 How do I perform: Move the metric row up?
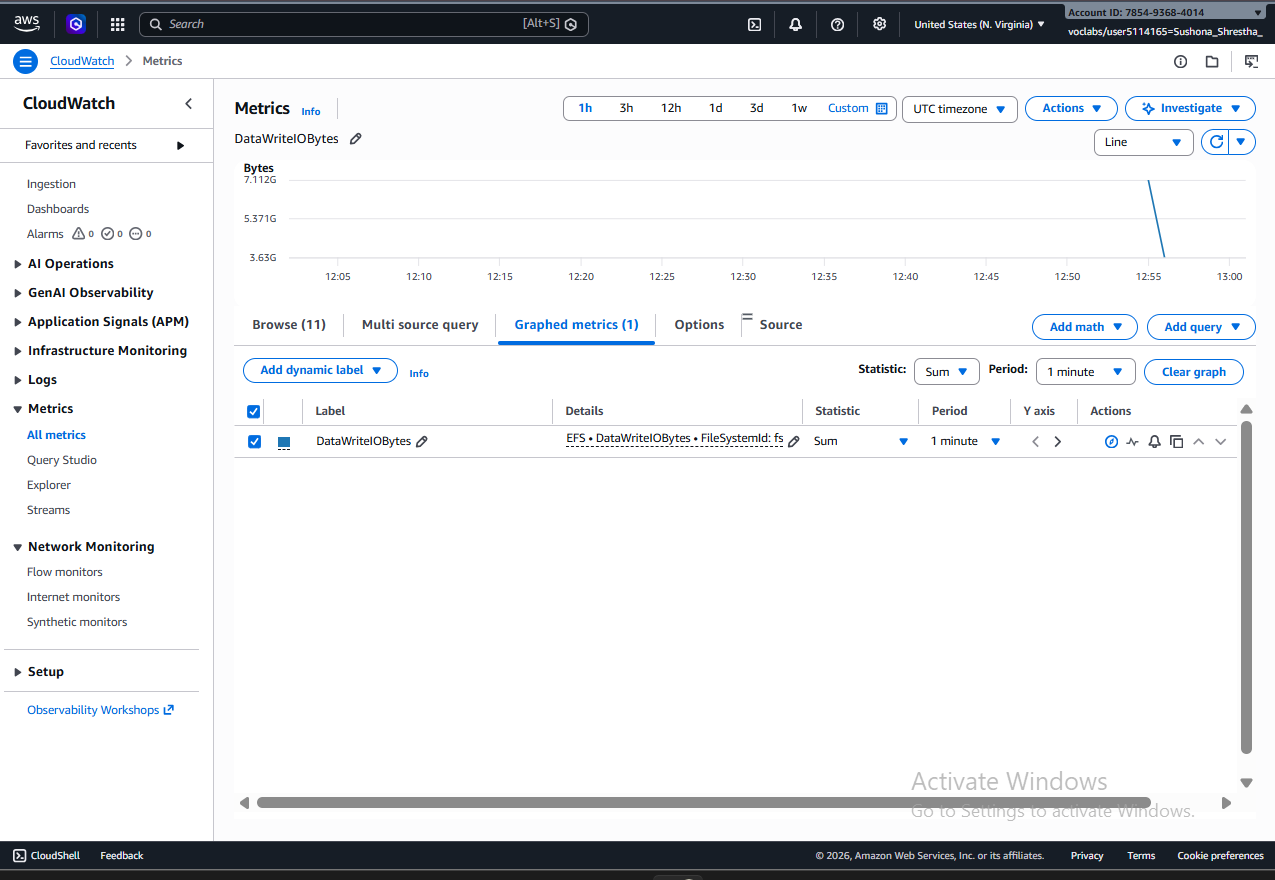point(1198,441)
